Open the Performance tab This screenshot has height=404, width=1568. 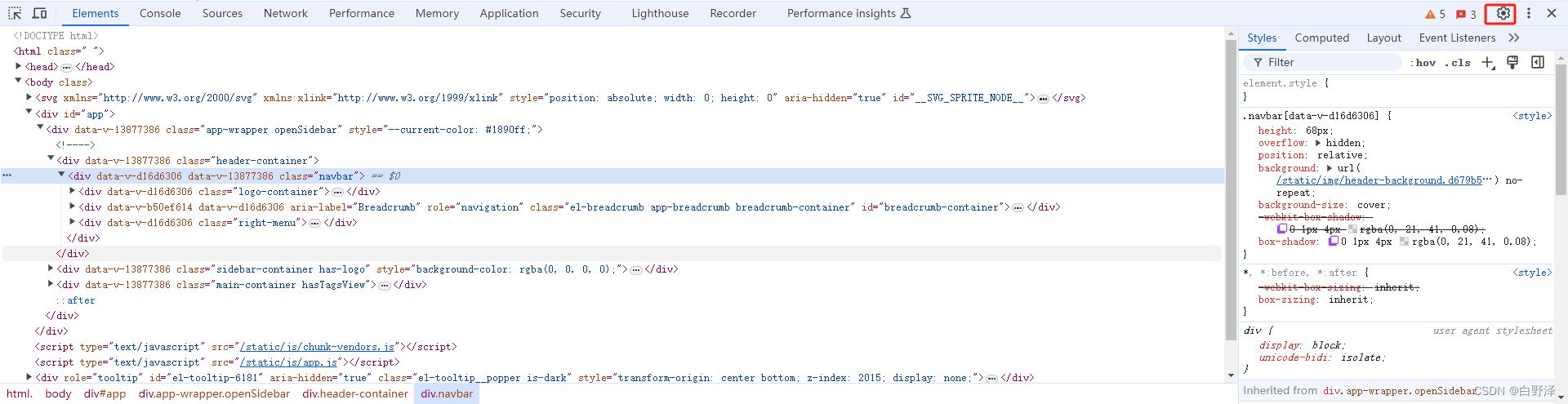click(362, 13)
